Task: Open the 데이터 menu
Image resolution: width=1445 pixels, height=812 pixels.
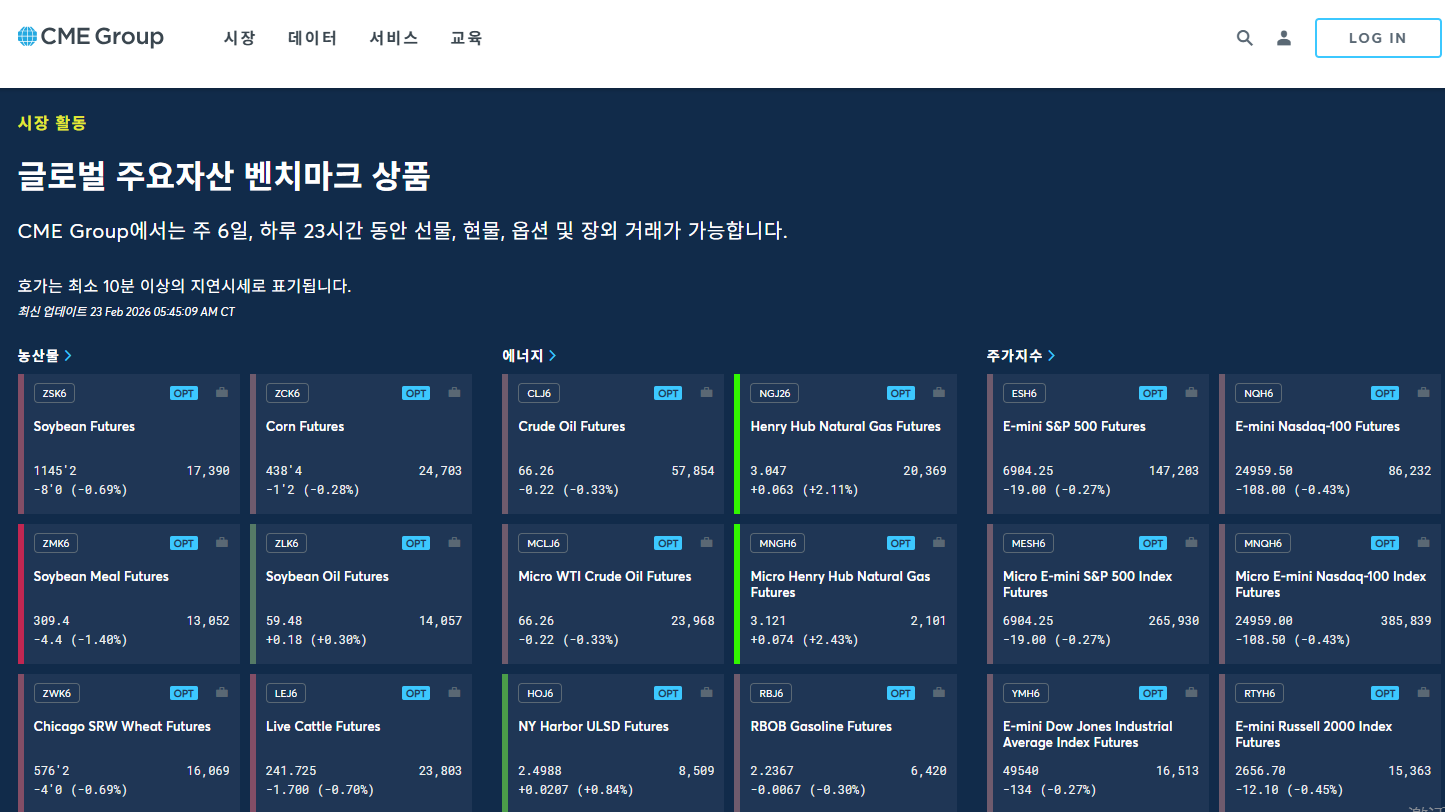Action: 312,37
